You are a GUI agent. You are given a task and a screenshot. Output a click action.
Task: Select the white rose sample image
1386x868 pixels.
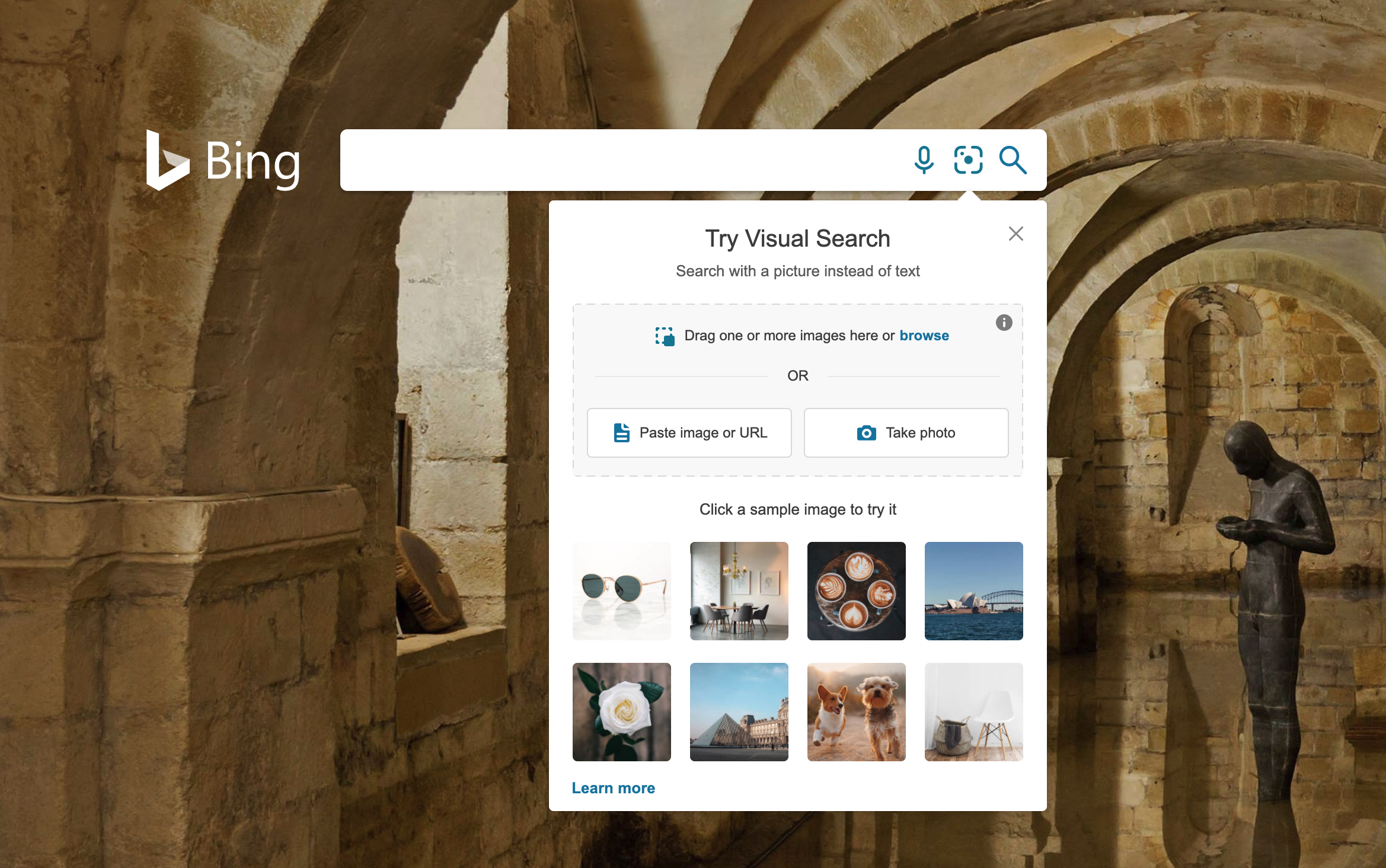click(x=621, y=711)
